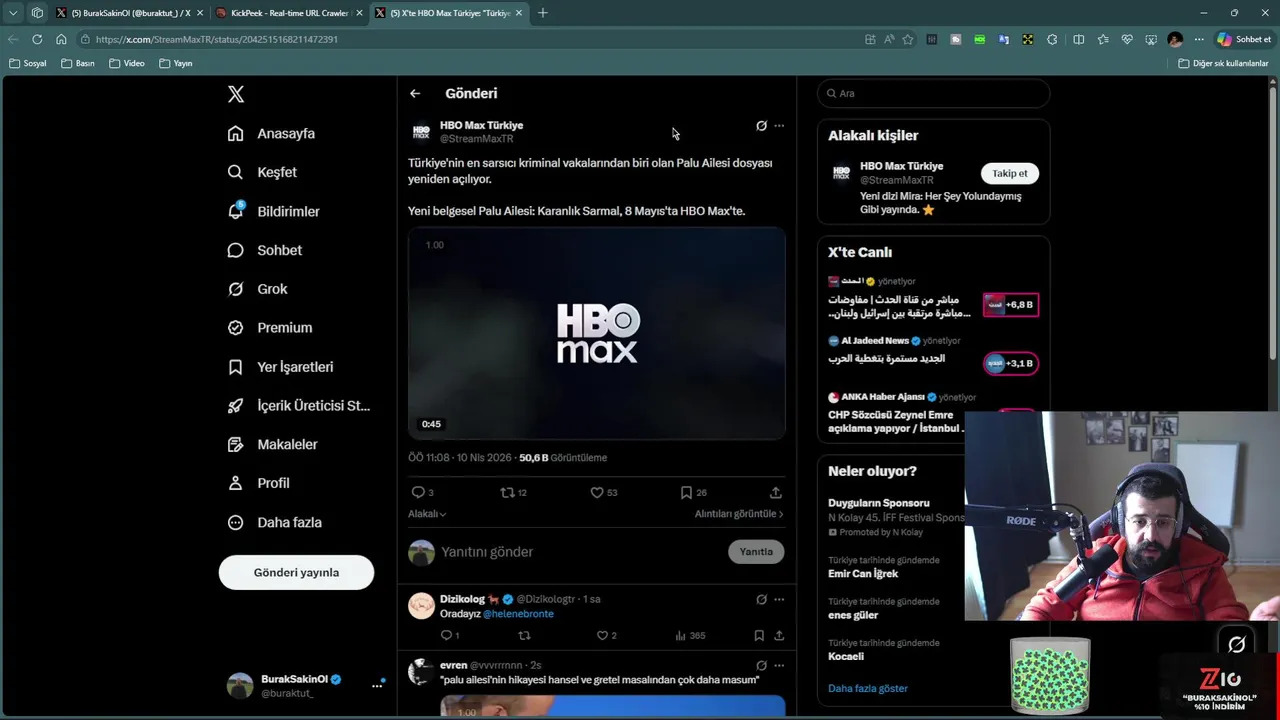Open Daha fazla menu

tap(275, 522)
